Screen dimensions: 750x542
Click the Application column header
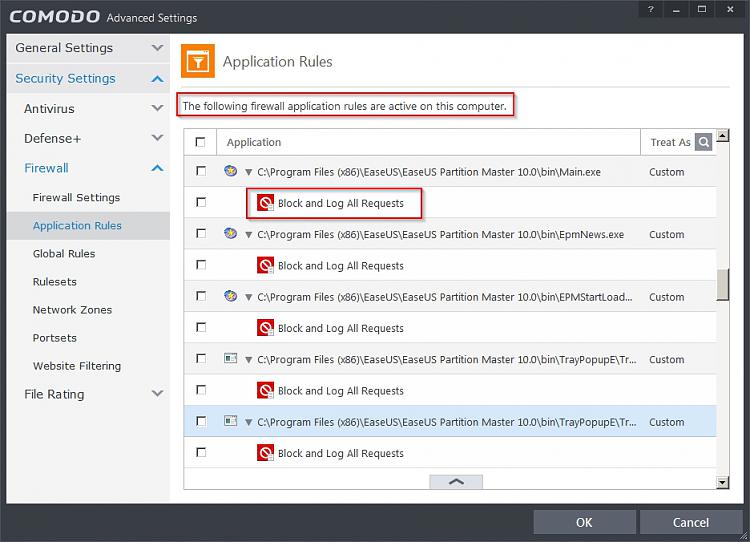click(428, 142)
